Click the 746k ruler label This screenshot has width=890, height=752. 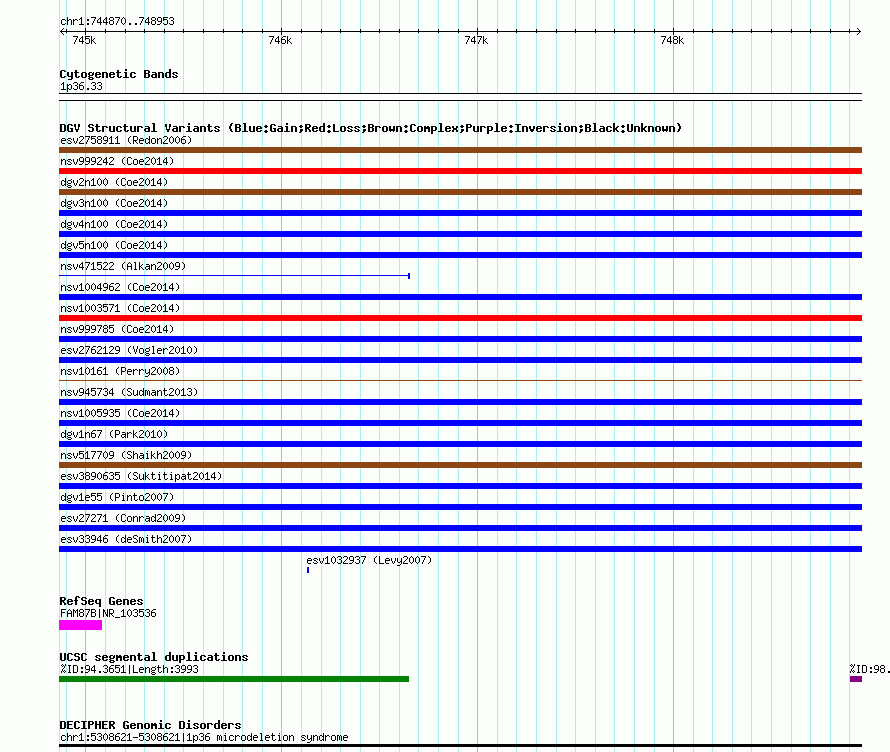pyautogui.click(x=280, y=40)
